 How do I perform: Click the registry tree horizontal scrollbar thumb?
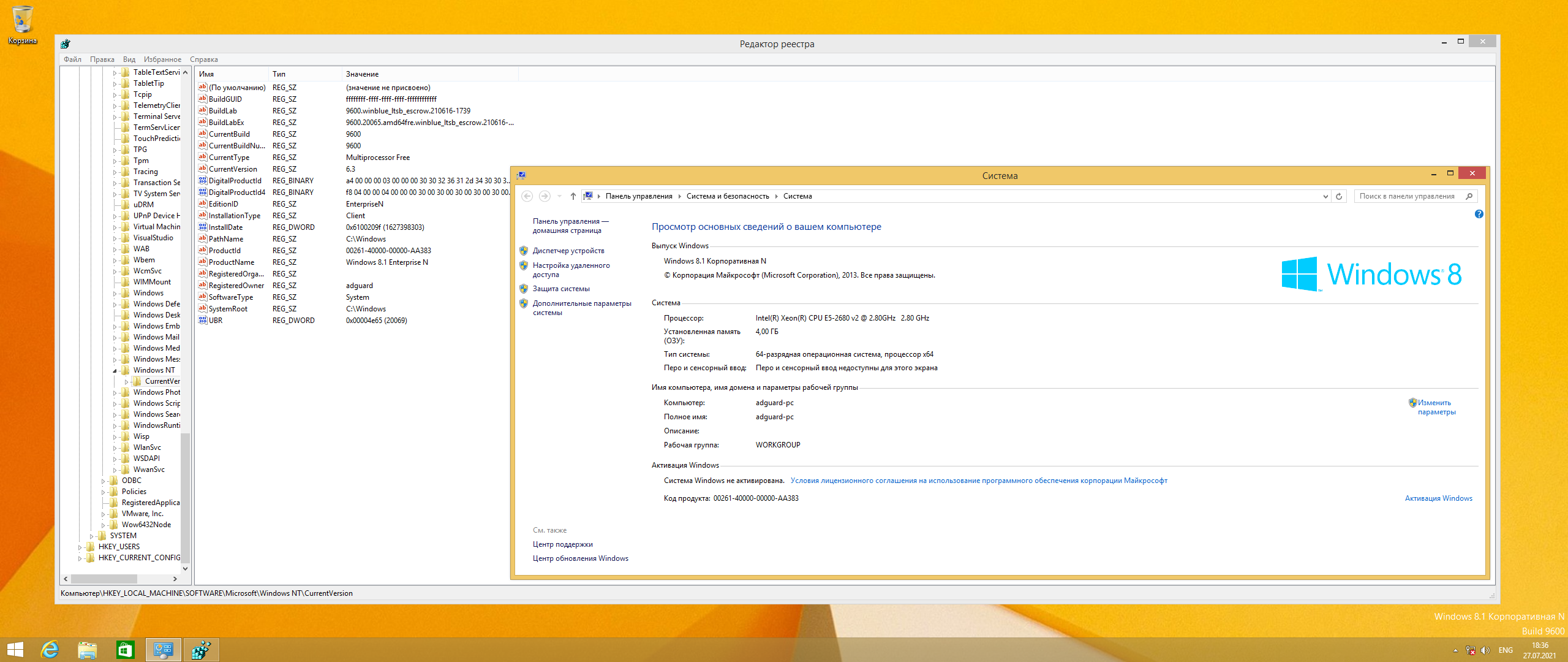[x=104, y=579]
